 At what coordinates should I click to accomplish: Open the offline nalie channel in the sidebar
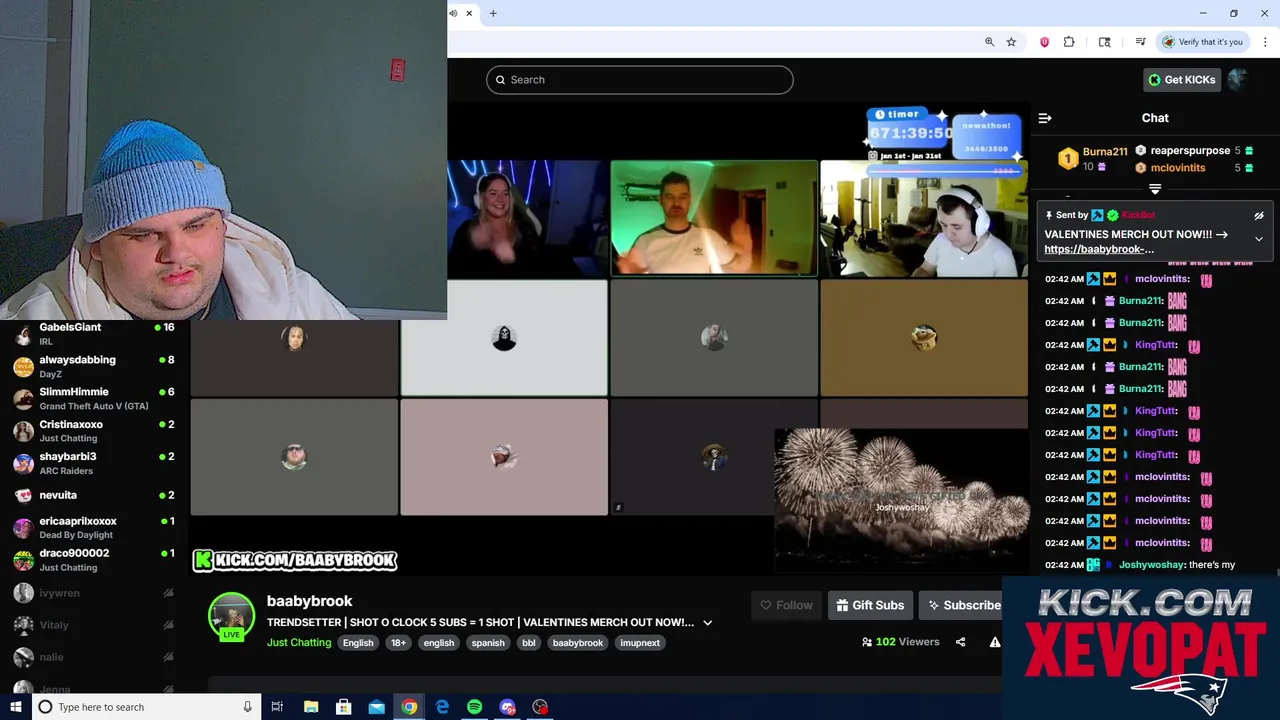(94, 657)
